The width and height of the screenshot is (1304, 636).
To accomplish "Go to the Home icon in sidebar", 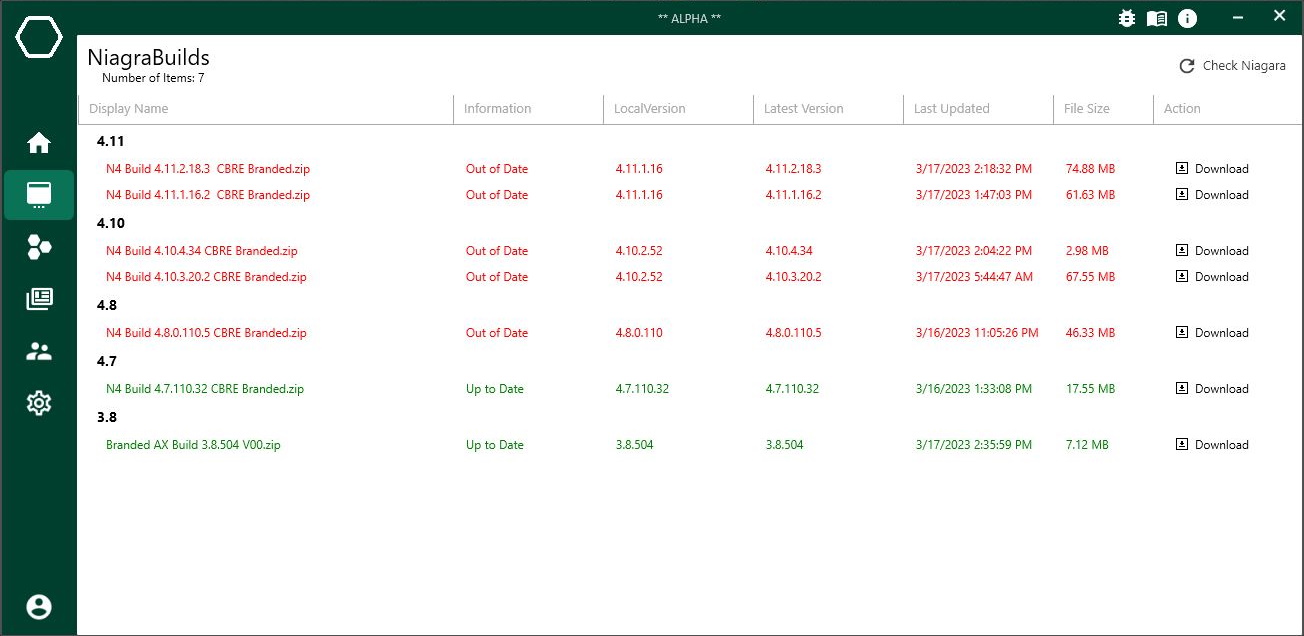I will pyautogui.click(x=38, y=143).
